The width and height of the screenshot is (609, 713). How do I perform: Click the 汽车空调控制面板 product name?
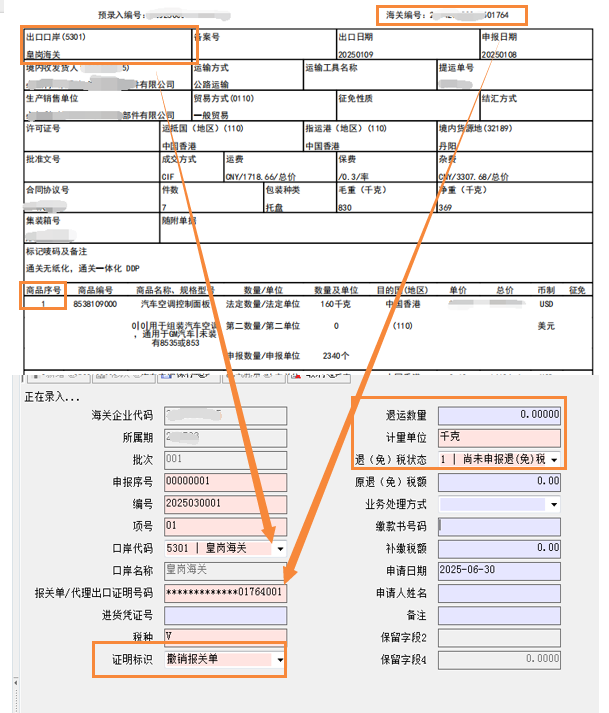175,304
